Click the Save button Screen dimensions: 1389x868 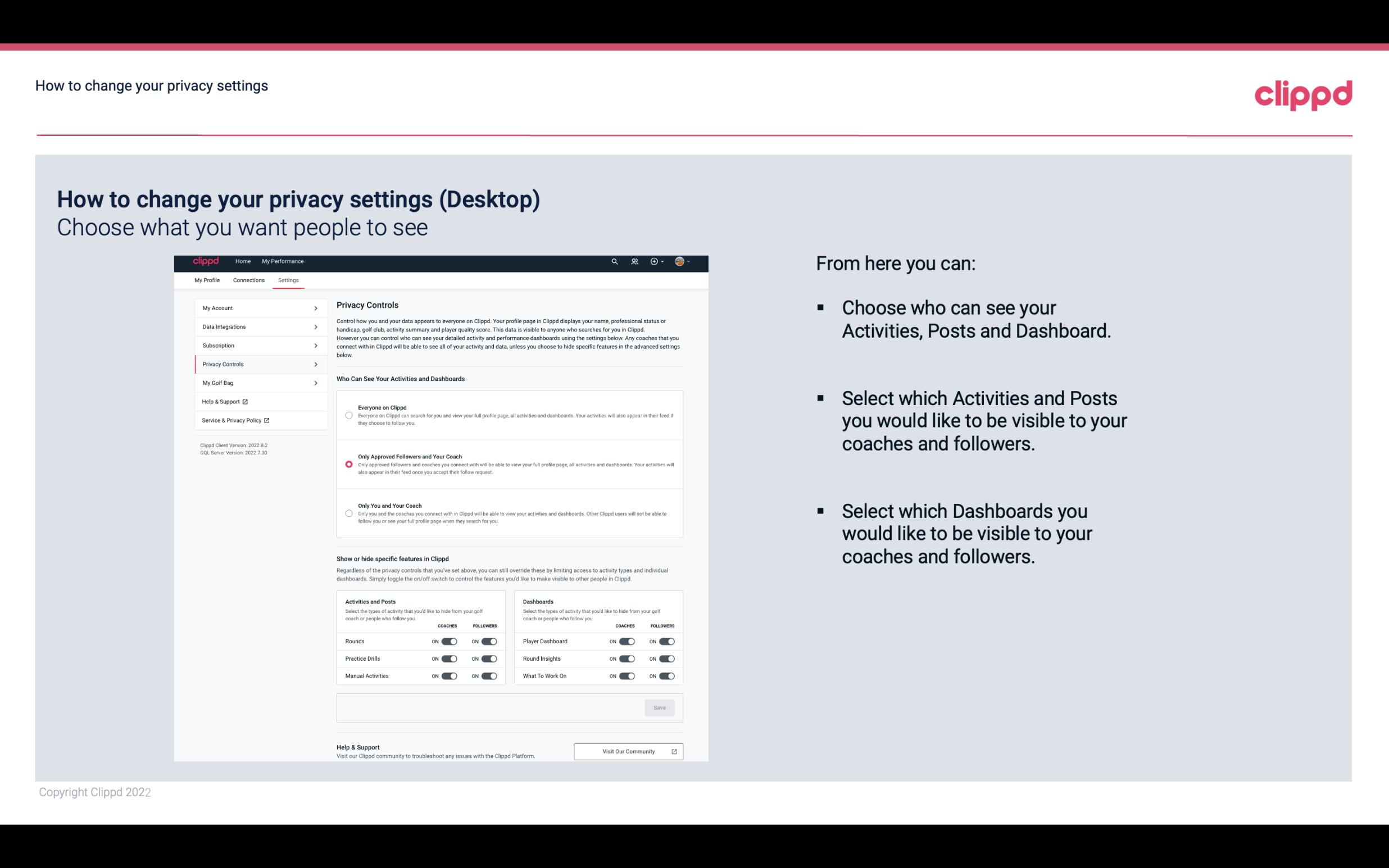[x=660, y=707]
